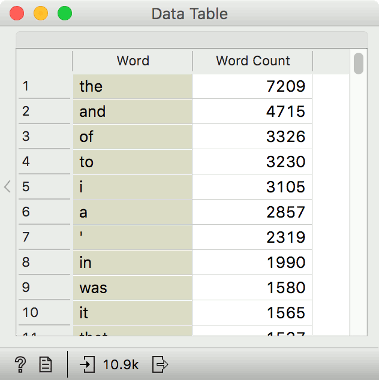Select the word count cell 2857

253,212
